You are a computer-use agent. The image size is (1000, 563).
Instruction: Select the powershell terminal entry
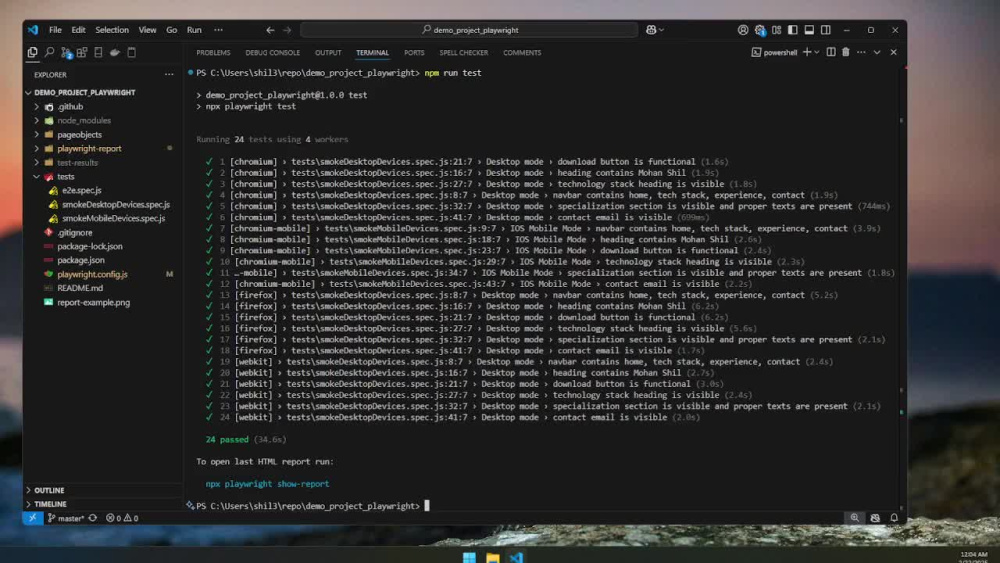click(x=774, y=52)
